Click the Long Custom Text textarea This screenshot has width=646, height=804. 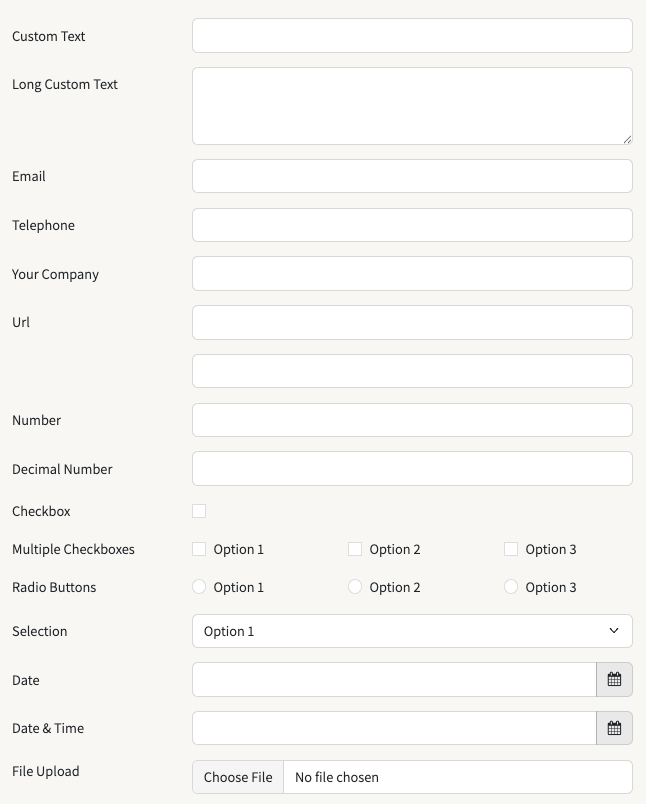click(x=412, y=104)
